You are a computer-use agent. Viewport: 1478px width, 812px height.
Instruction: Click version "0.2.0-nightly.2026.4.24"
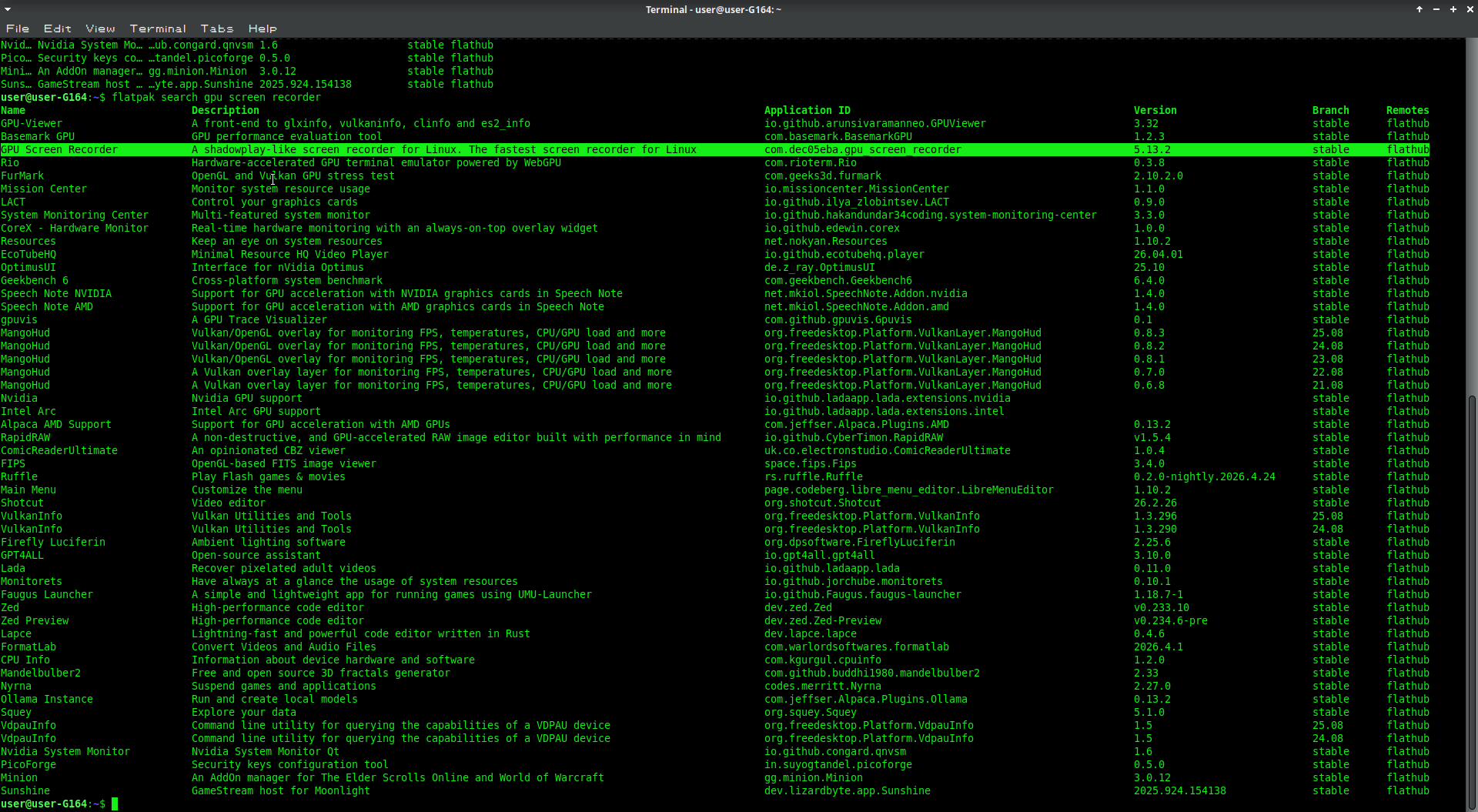click(x=1205, y=477)
